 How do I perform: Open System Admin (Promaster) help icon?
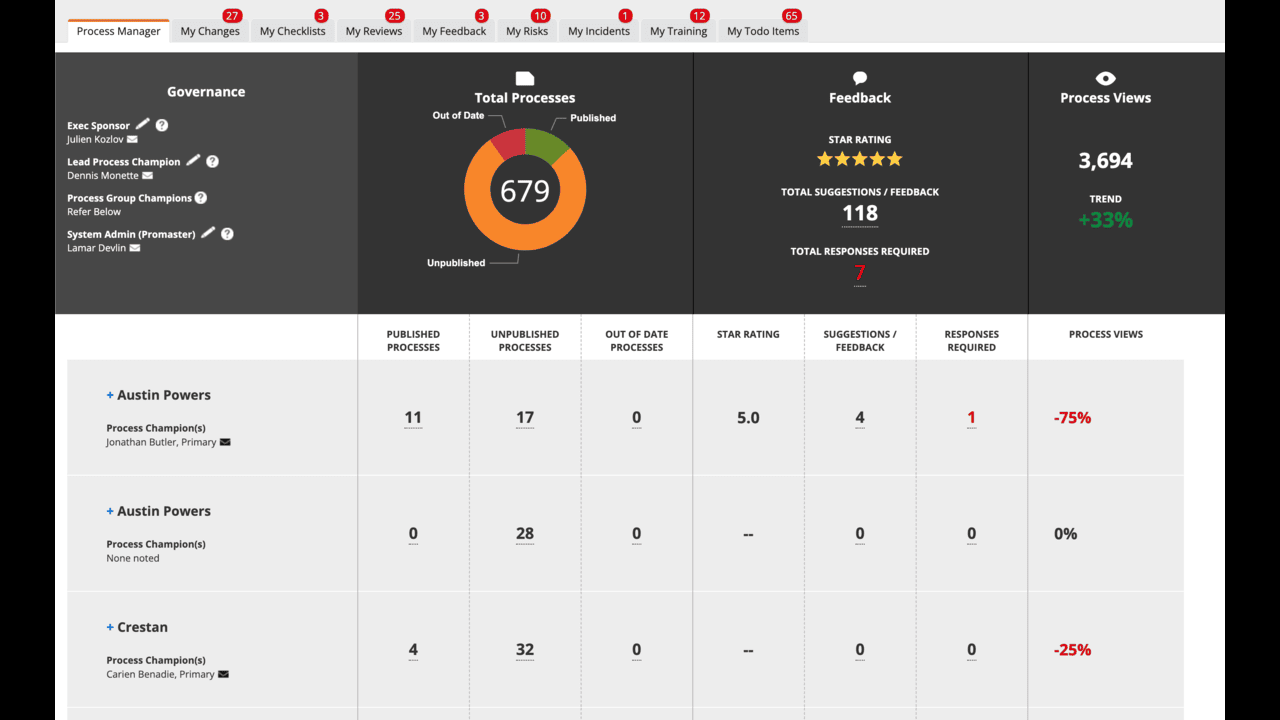[x=227, y=234]
